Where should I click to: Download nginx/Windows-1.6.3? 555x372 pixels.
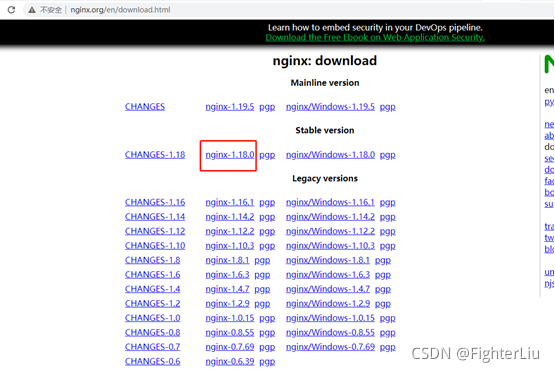coord(327,275)
